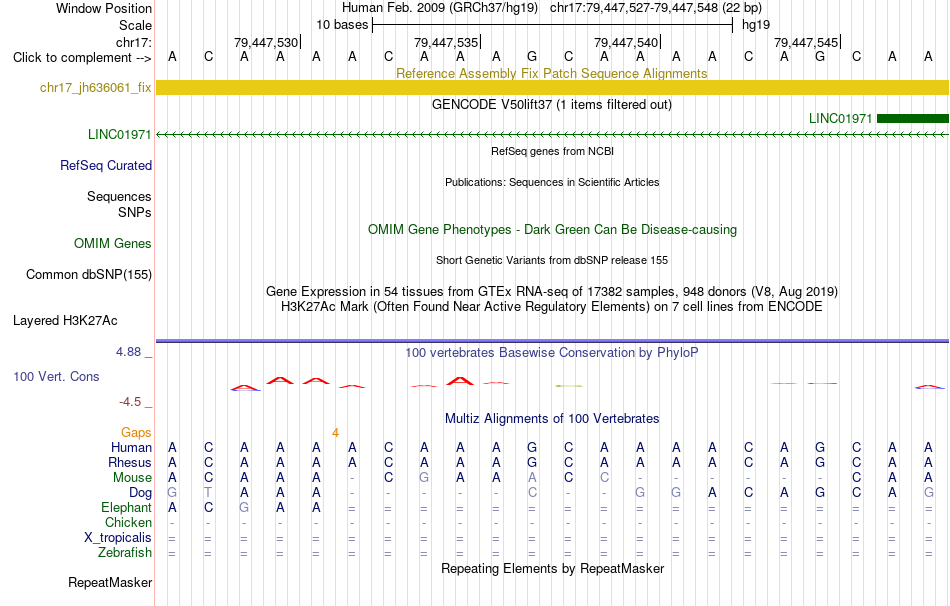Click OMIM Gene Phenotypes track title
The width and height of the screenshot is (950, 606).
tap(552, 229)
